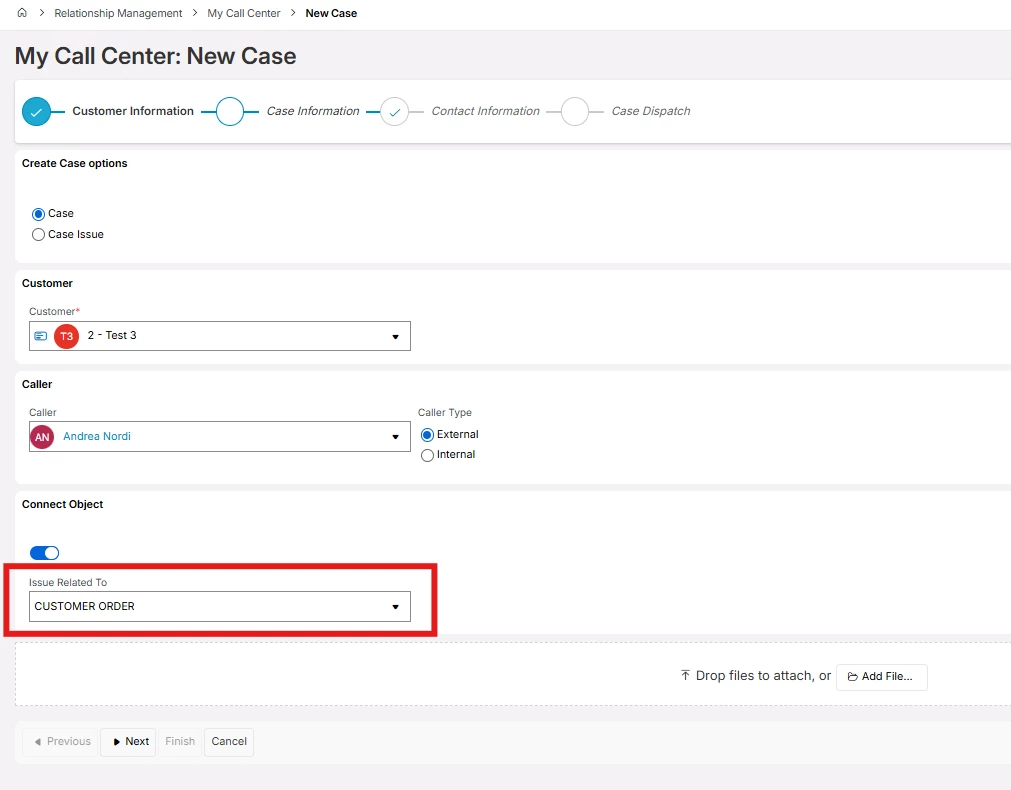
Task: Turn off the Connect Object toggle
Action: 44,553
